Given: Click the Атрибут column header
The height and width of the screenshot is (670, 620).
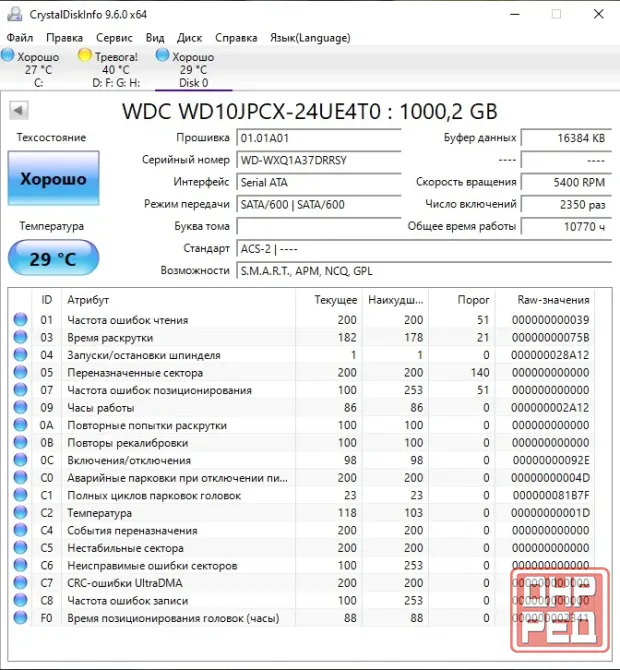Looking at the screenshot, I should coord(178,300).
